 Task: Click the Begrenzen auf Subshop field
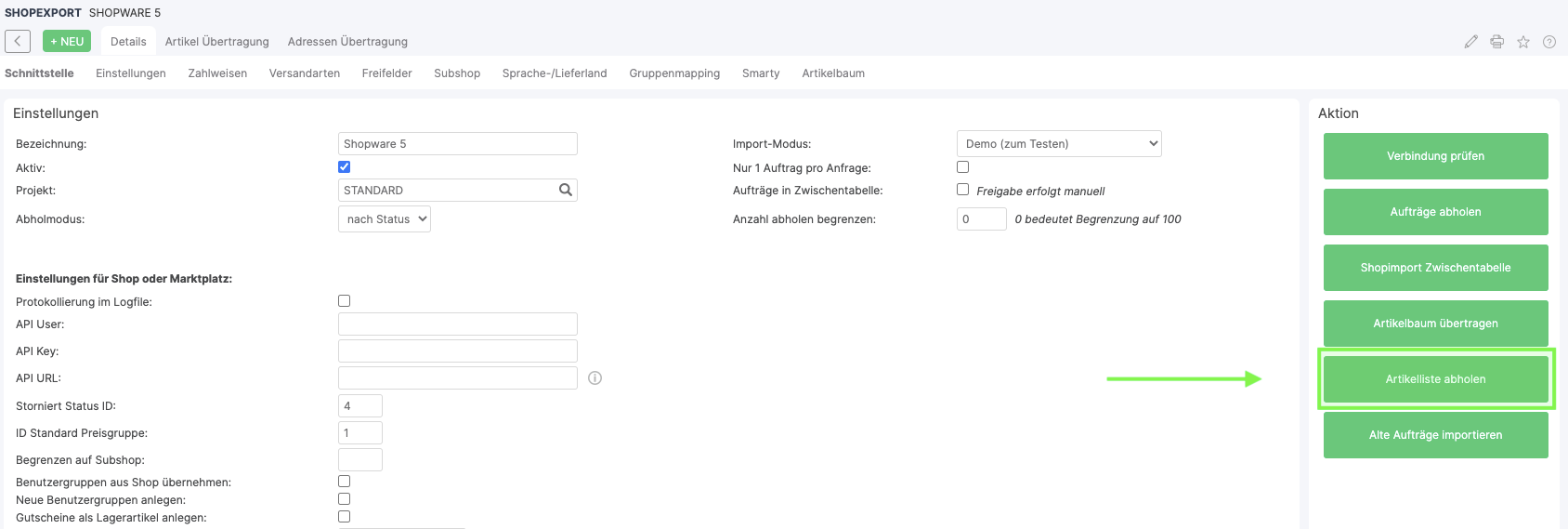click(x=360, y=460)
